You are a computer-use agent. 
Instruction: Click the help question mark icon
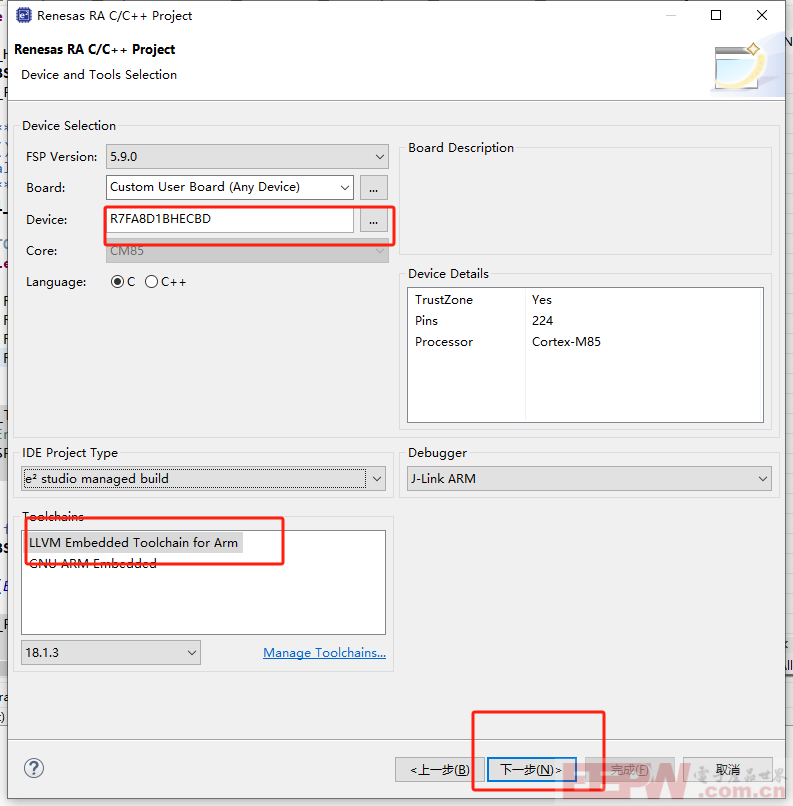[x=34, y=768]
